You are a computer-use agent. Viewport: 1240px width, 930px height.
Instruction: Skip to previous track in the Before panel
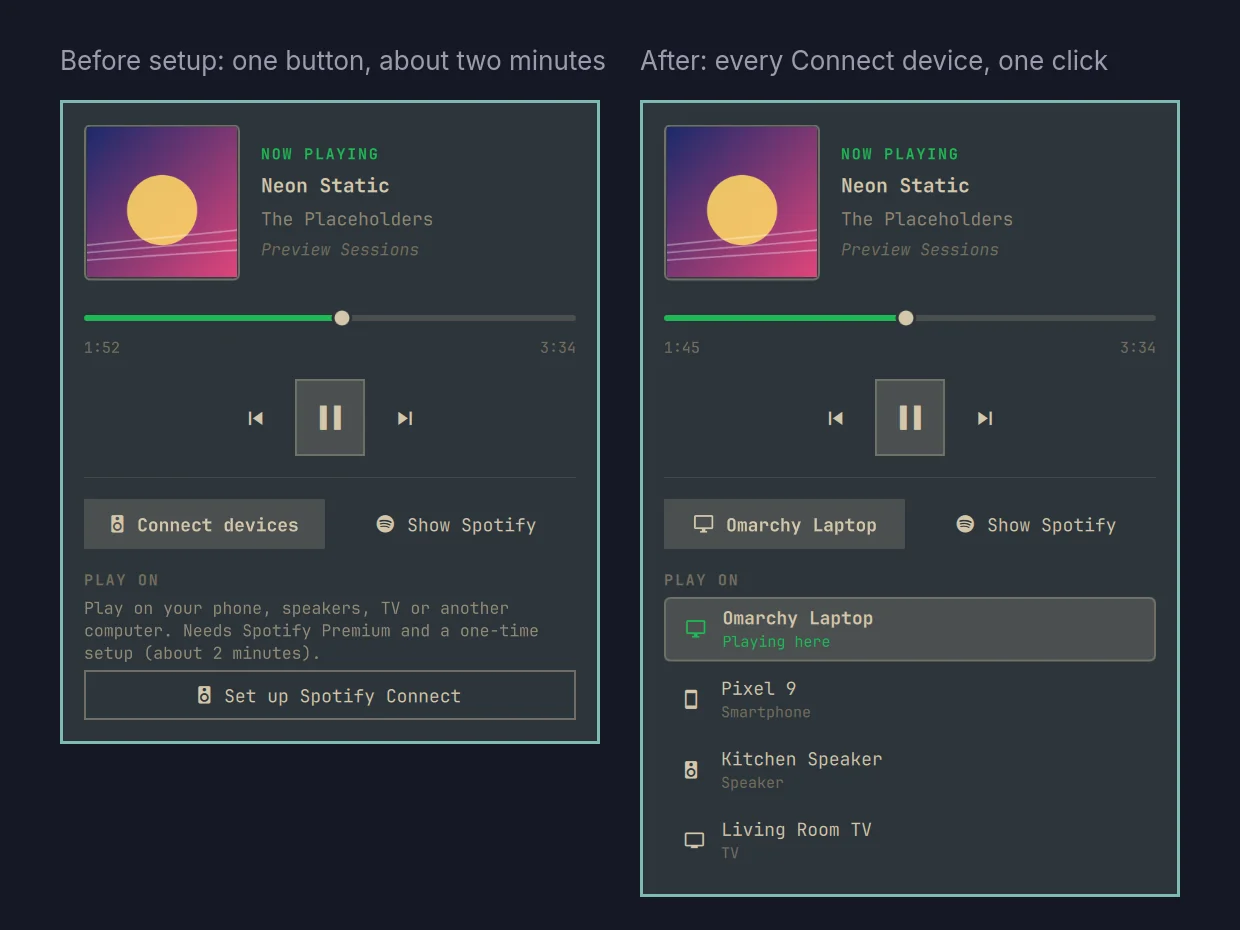tap(256, 418)
